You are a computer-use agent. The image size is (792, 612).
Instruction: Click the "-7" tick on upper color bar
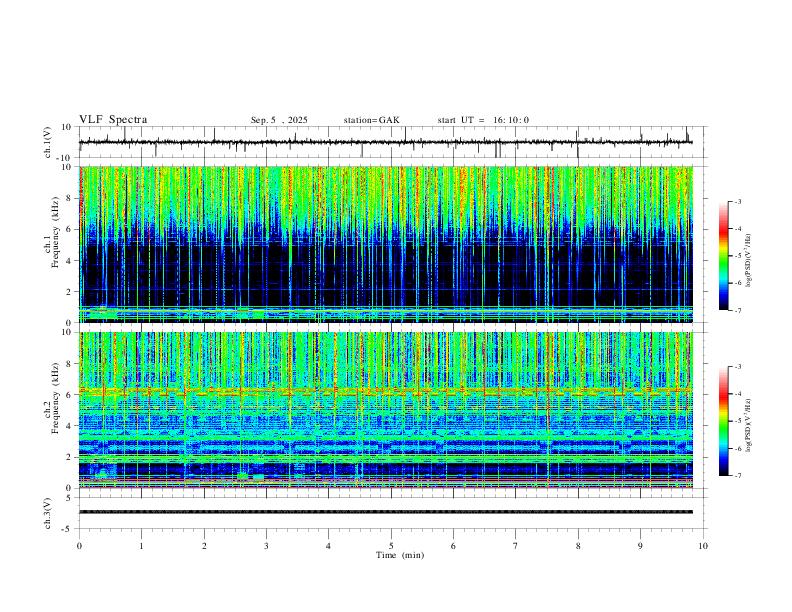(x=737, y=311)
